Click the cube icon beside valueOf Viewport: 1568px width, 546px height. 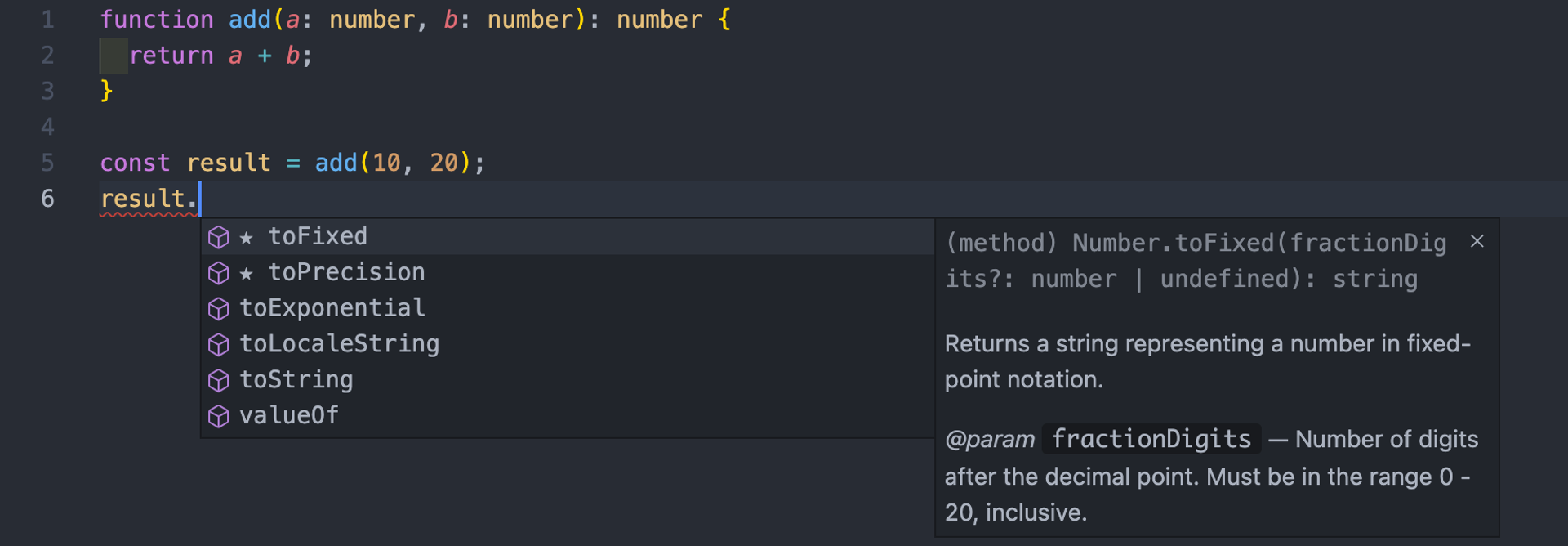click(x=218, y=417)
